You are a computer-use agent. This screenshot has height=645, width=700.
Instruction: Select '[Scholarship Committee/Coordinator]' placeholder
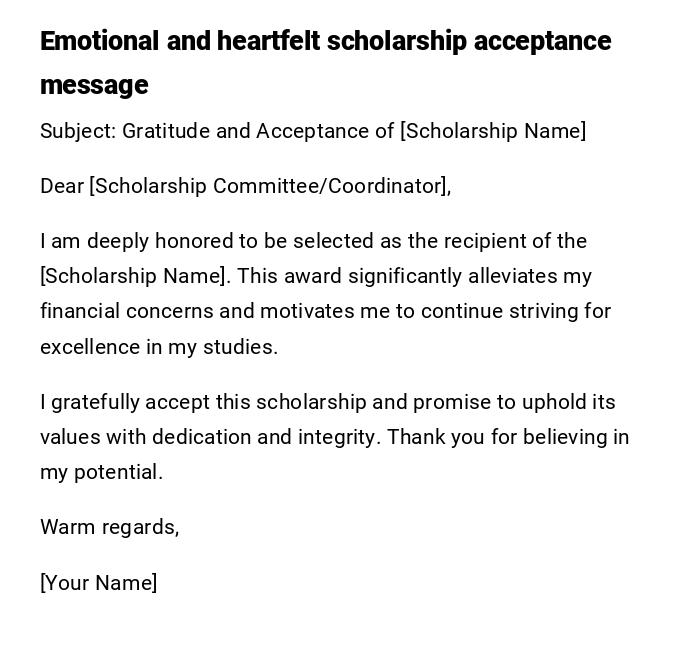point(268,186)
